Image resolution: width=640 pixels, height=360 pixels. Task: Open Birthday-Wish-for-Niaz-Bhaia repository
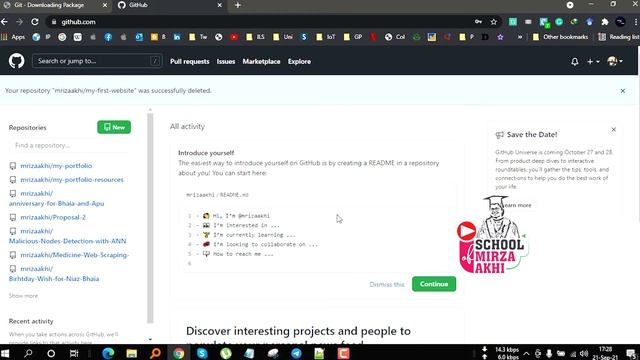[54, 273]
